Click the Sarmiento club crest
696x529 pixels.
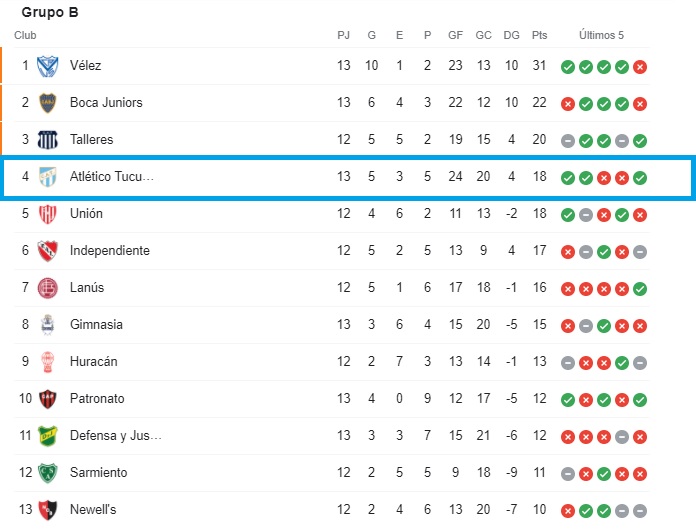point(47,473)
